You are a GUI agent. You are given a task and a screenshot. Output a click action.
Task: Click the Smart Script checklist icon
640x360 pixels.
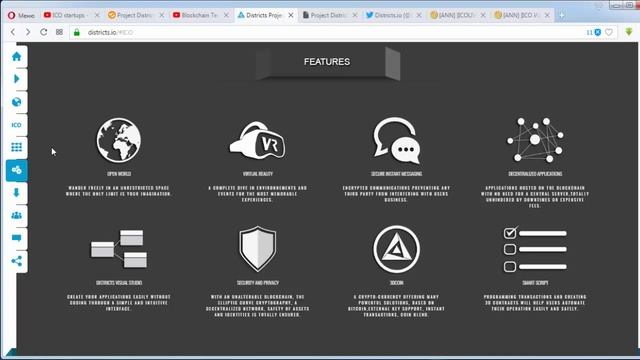[x=535, y=249]
